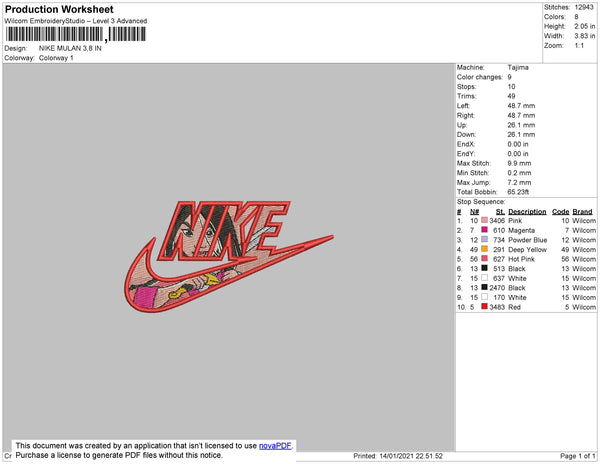Screen dimensions: 600x464
Task: Open the novaPDF hyperlink
Action: [275, 446]
